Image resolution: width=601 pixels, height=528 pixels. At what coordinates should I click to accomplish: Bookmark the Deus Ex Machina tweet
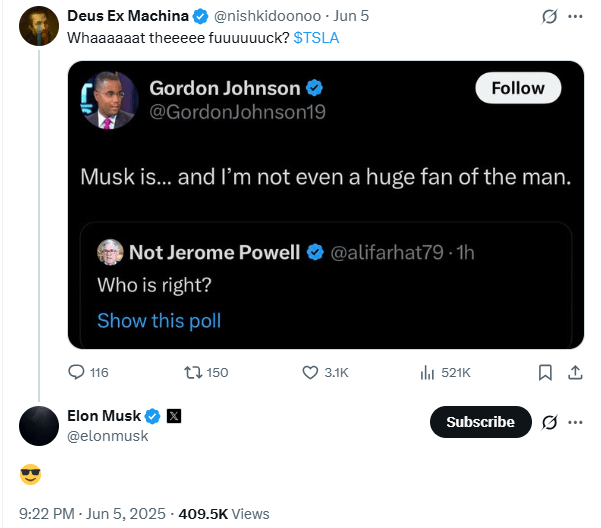click(x=545, y=373)
